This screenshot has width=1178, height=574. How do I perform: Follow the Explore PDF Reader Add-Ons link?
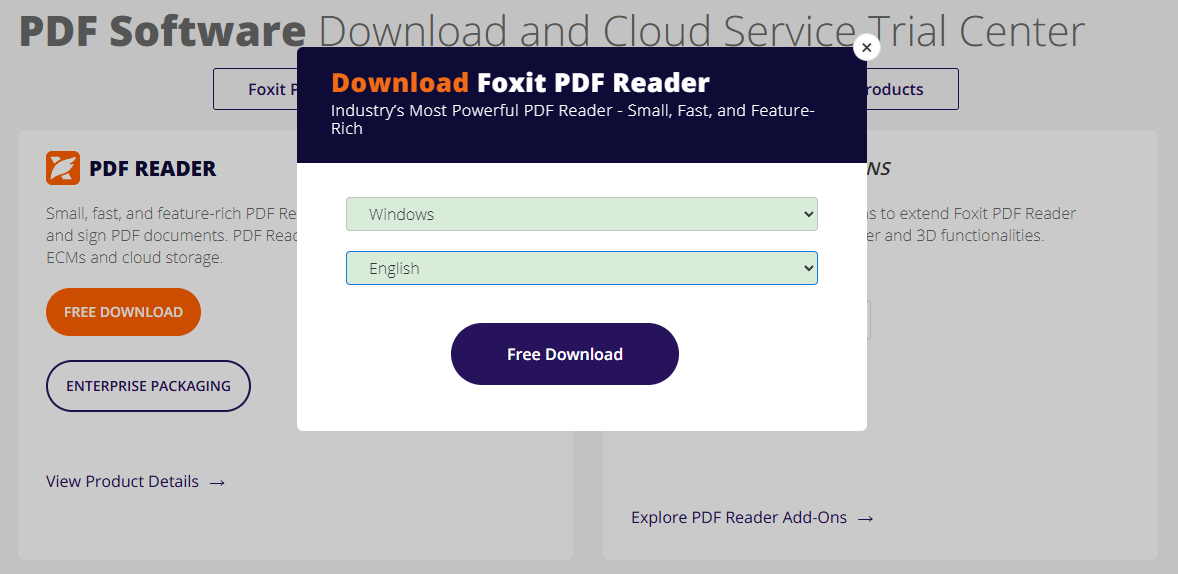739,518
